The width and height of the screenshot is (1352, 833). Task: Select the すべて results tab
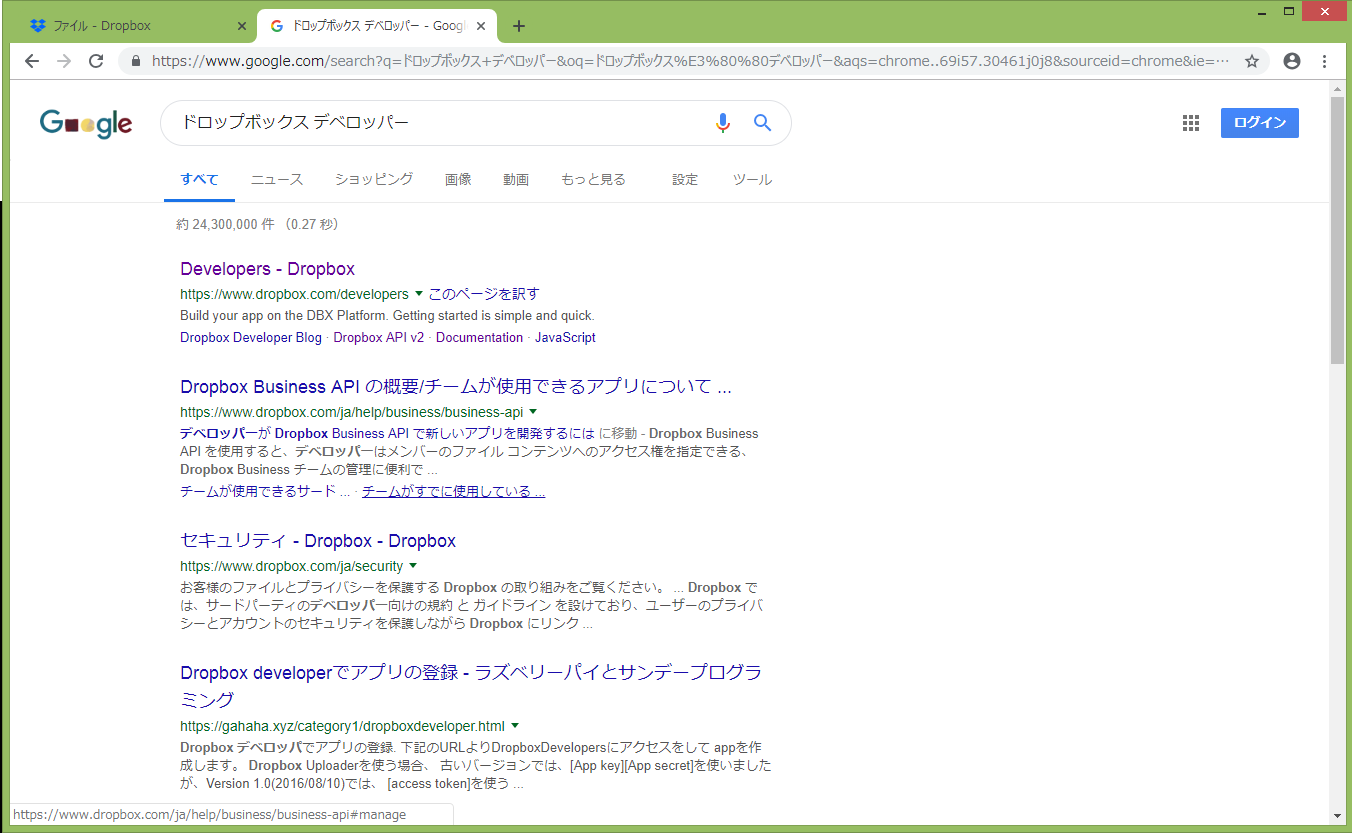click(199, 180)
